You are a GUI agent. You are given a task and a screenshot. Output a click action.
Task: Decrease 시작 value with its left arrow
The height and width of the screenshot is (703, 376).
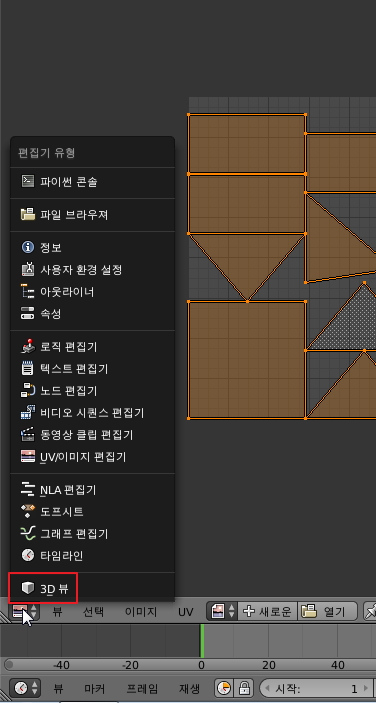pos(268,688)
